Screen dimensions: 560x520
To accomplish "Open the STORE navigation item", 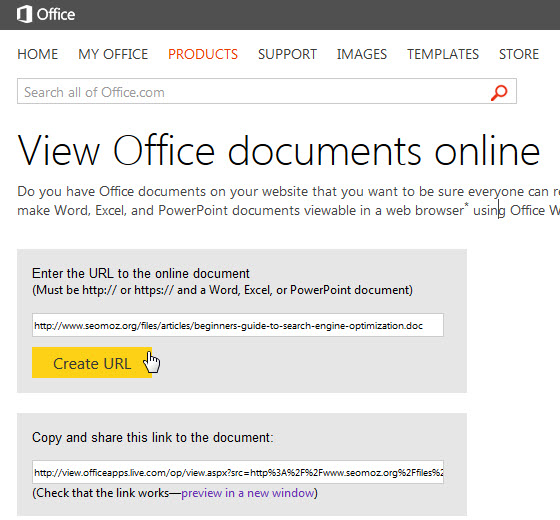I will tap(519, 54).
